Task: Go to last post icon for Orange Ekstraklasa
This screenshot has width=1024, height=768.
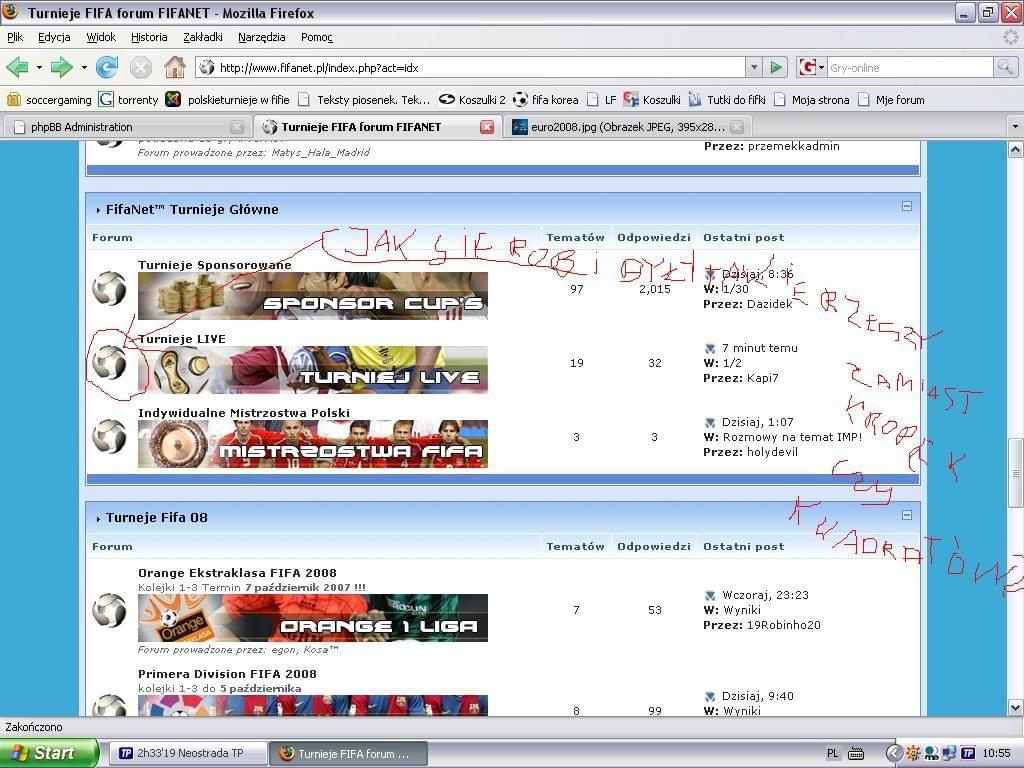Action: 710,595
